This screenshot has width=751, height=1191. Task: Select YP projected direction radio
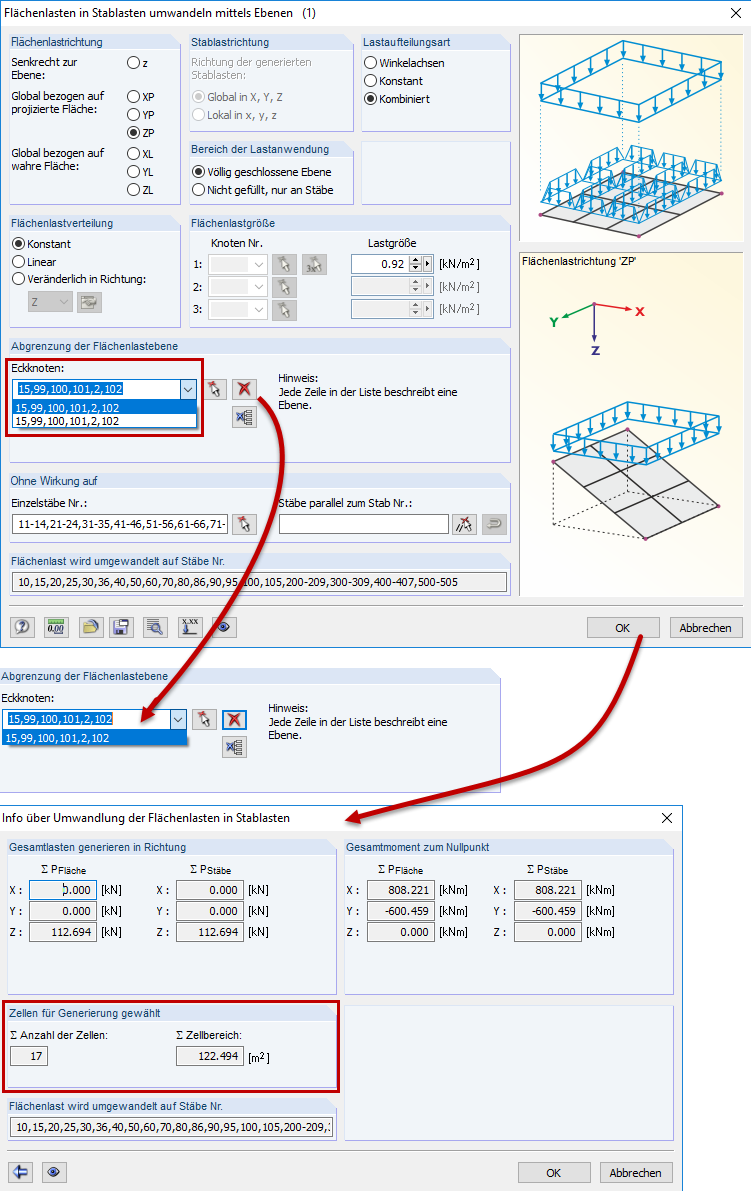[134, 115]
